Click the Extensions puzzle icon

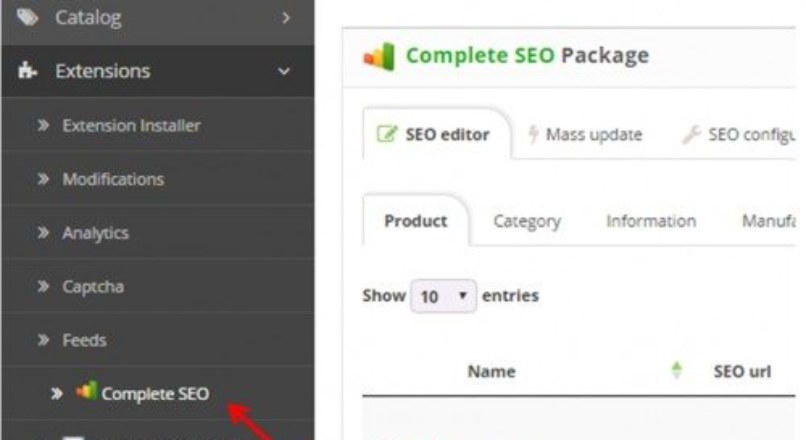tap(27, 70)
